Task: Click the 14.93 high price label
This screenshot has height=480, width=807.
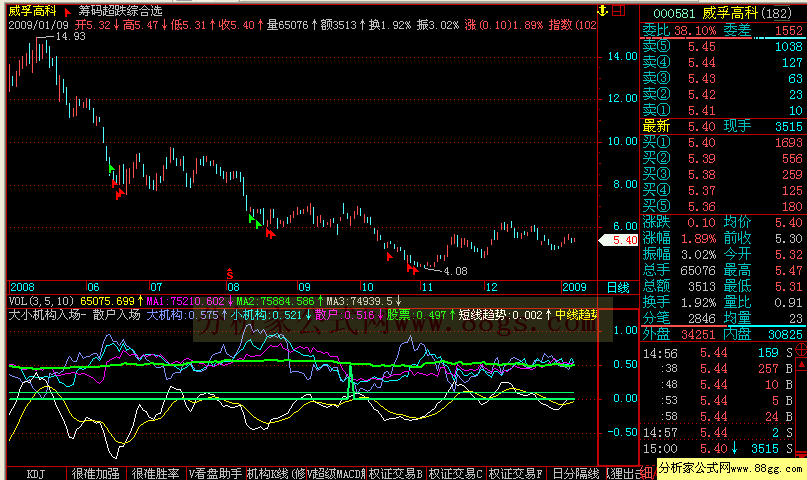Action: pyautogui.click(x=71, y=37)
